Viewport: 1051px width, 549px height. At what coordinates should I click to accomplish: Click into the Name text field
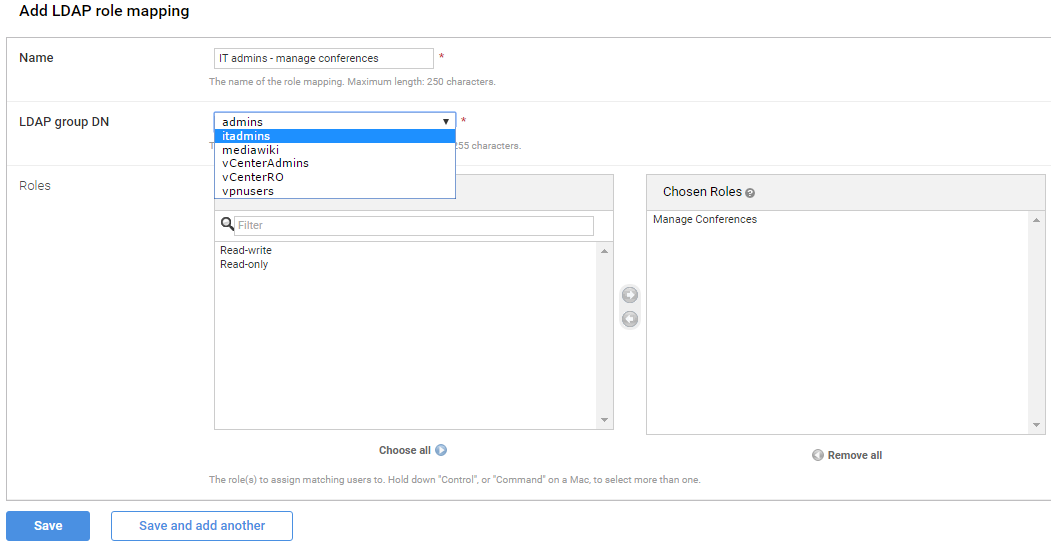(324, 59)
